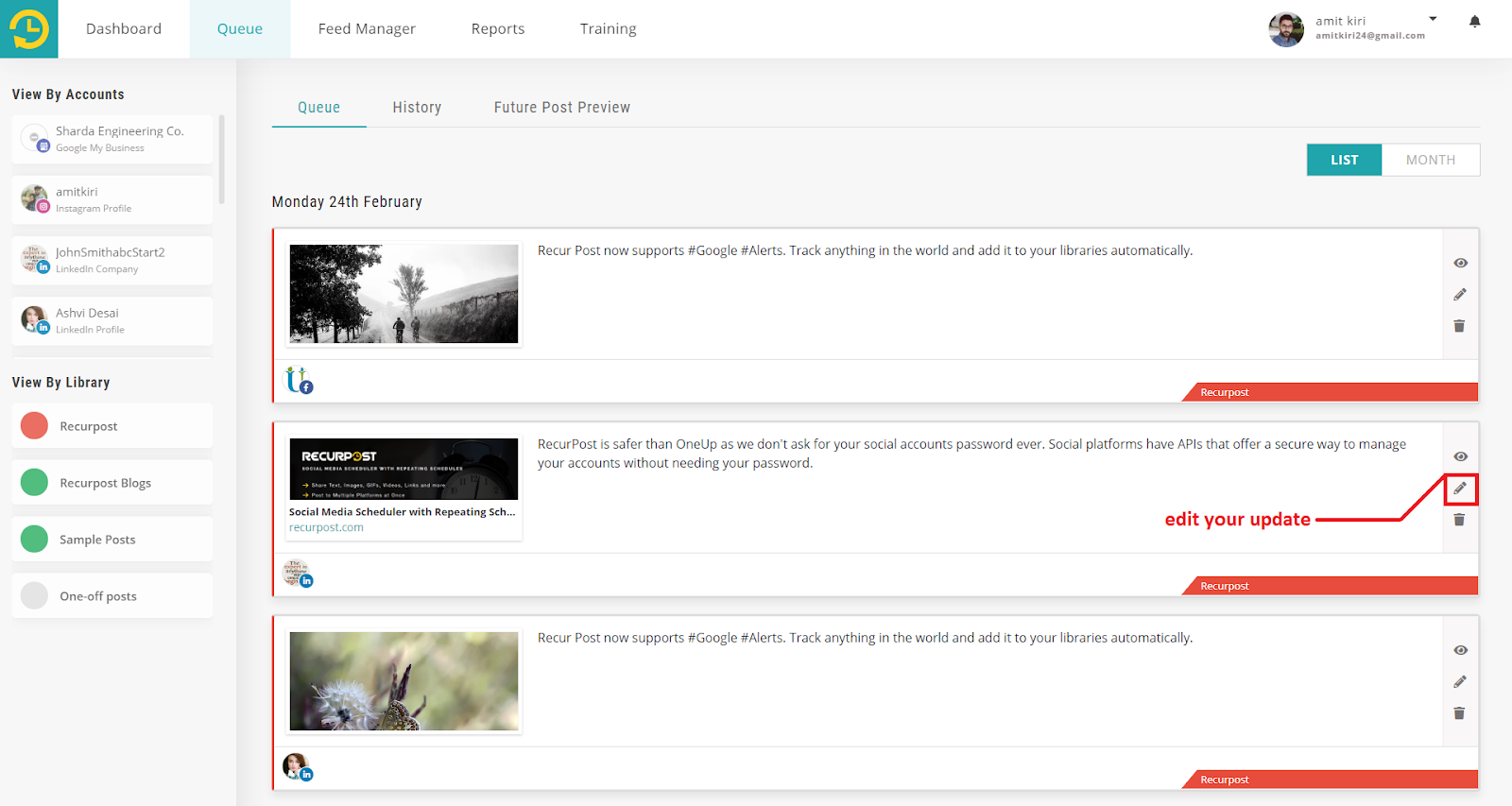Click the accounts list scrollbar
The height and width of the screenshot is (806, 1512).
tap(221, 160)
